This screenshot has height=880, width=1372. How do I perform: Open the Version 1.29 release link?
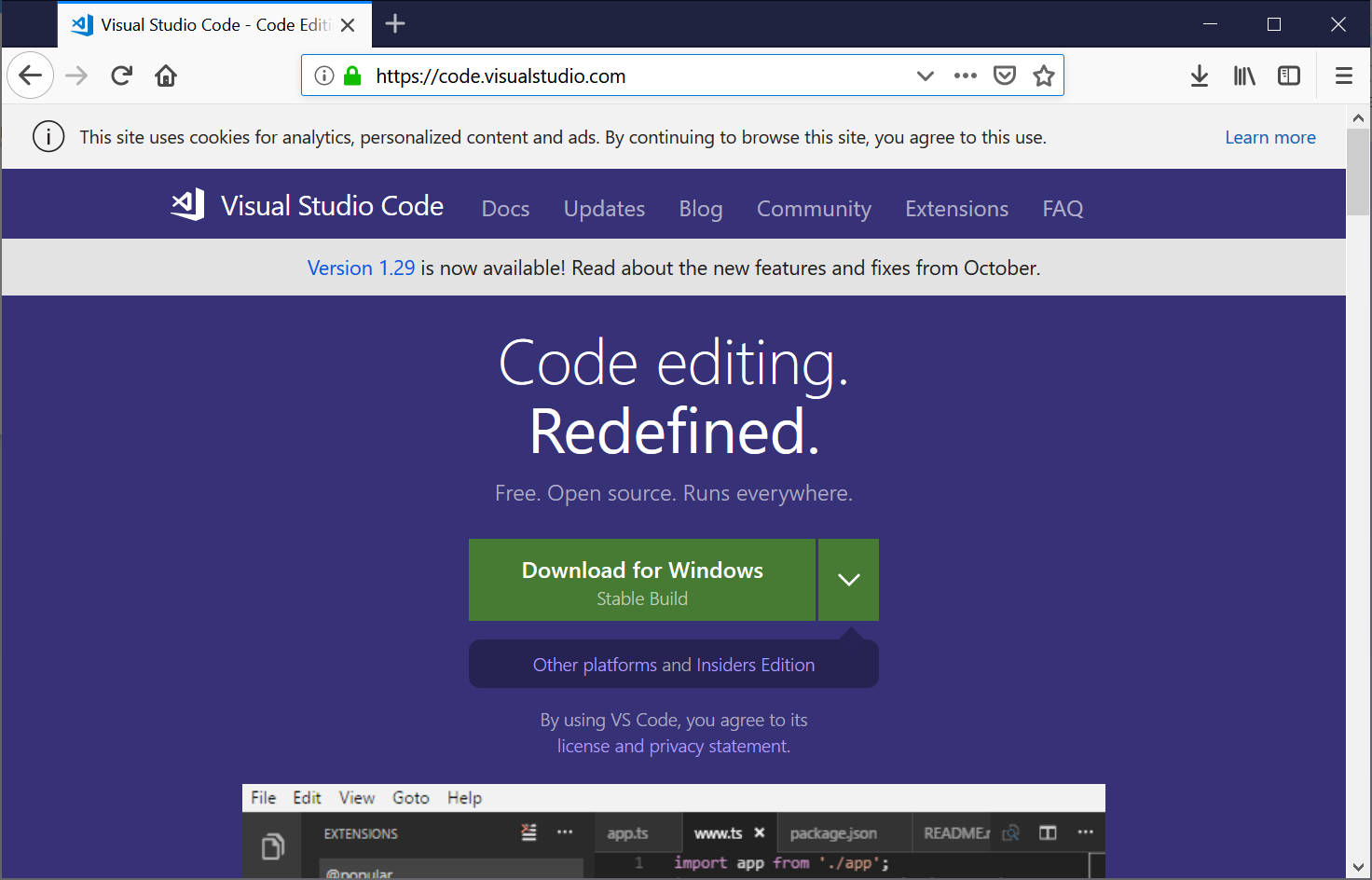362,268
